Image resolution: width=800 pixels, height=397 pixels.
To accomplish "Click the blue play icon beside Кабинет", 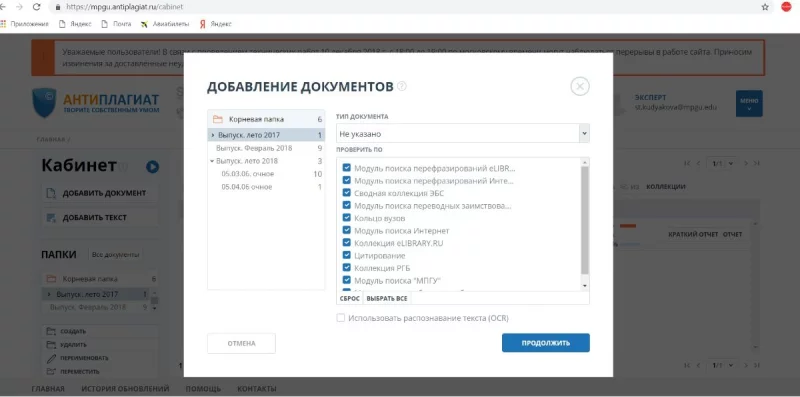I will [152, 167].
